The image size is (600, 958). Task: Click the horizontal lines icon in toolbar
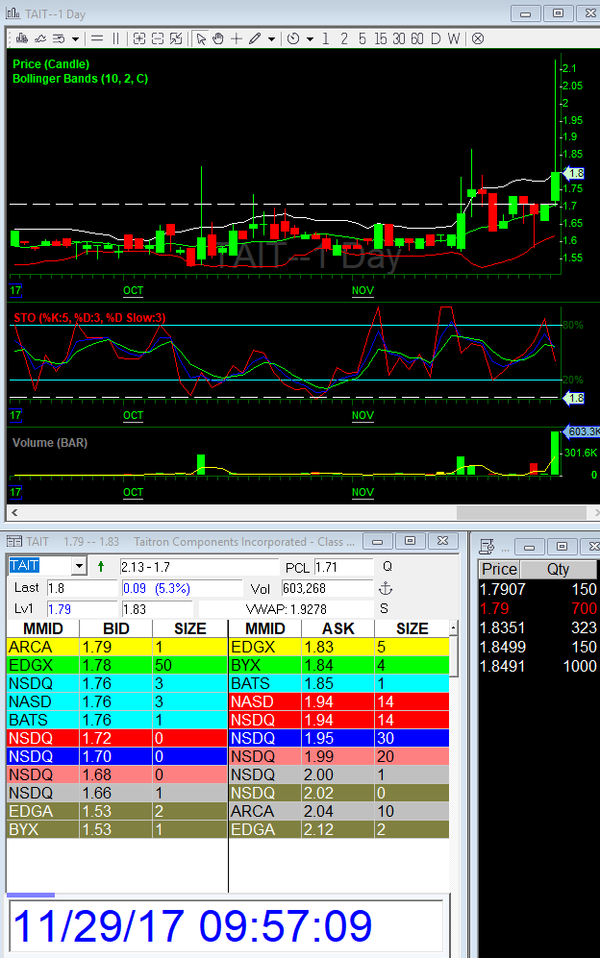click(98, 39)
